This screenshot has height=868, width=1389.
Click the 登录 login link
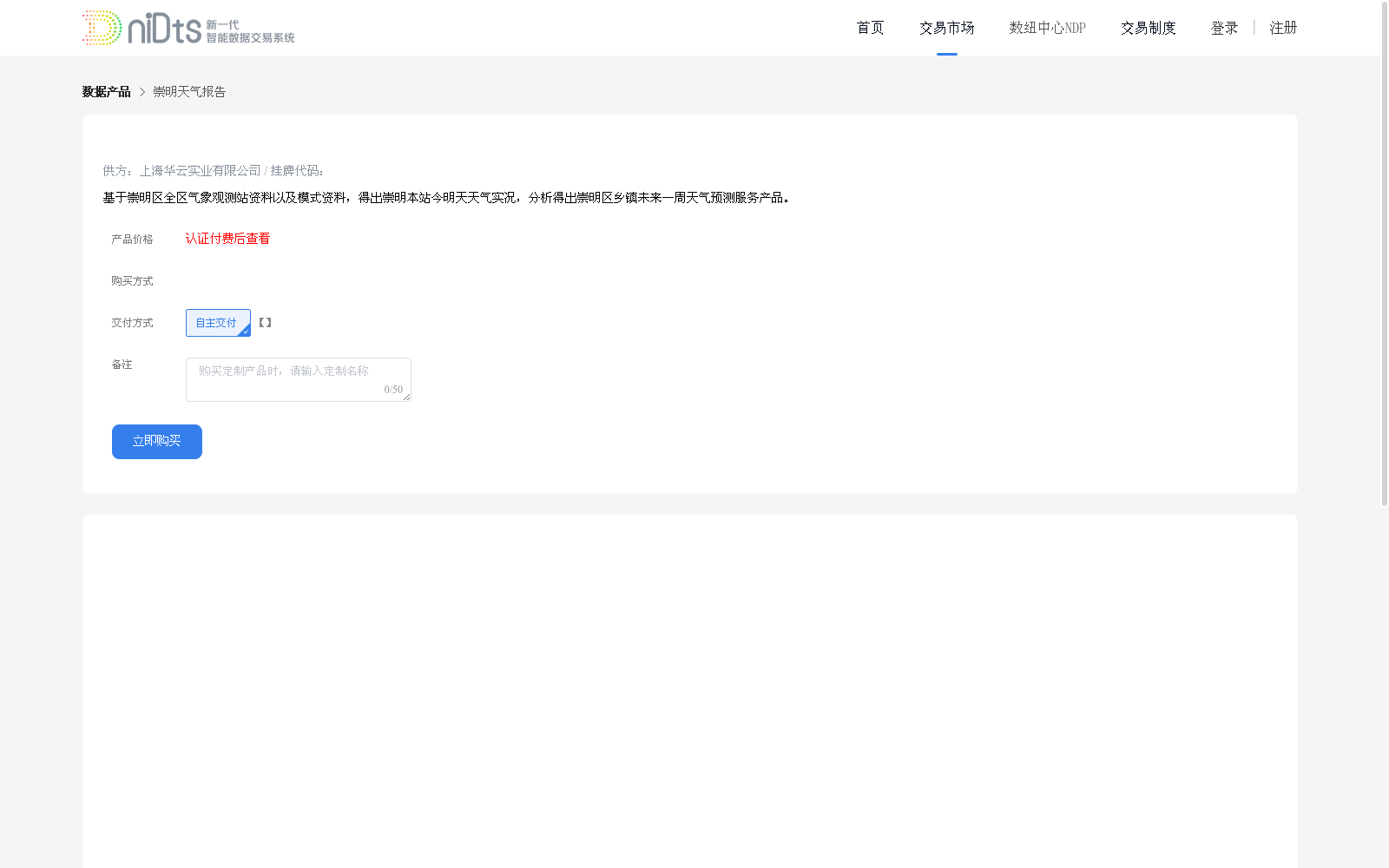pyautogui.click(x=1224, y=28)
